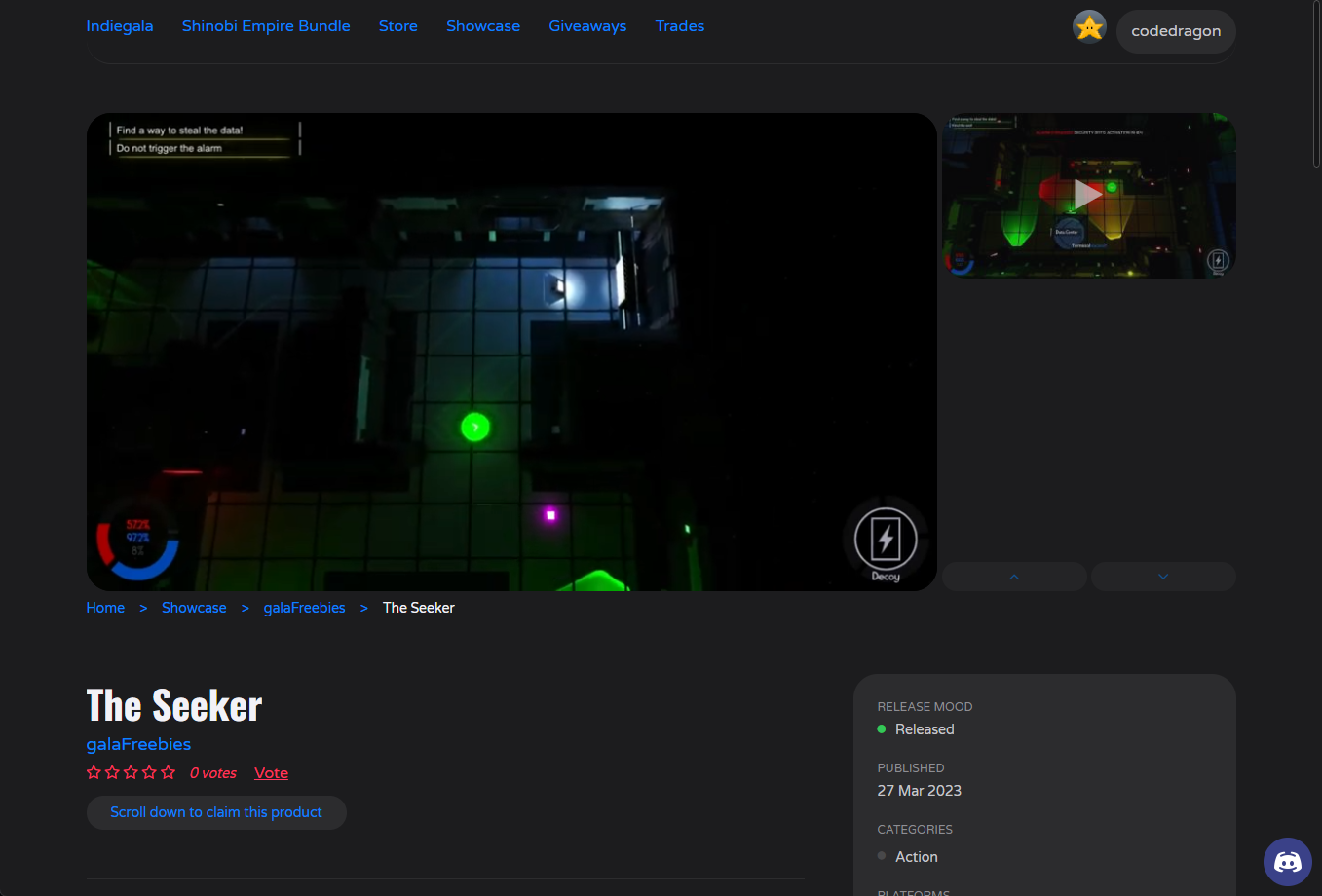The height and width of the screenshot is (896, 1322).
Task: Open galaFreebies developer link under title
Action: [x=138, y=744]
